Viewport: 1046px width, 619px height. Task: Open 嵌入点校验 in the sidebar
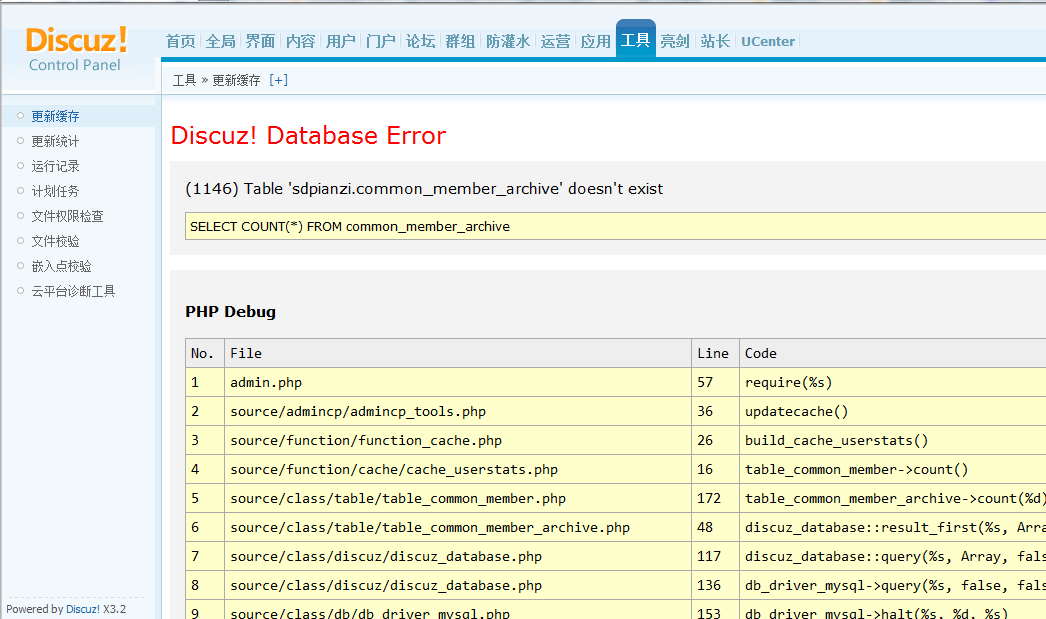(61, 266)
